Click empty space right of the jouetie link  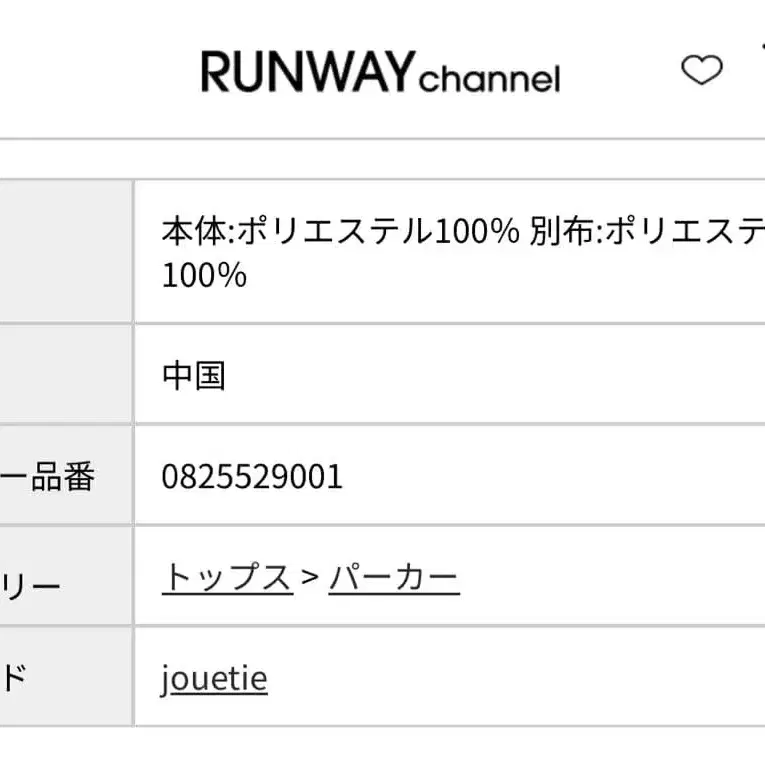[x=520, y=679]
